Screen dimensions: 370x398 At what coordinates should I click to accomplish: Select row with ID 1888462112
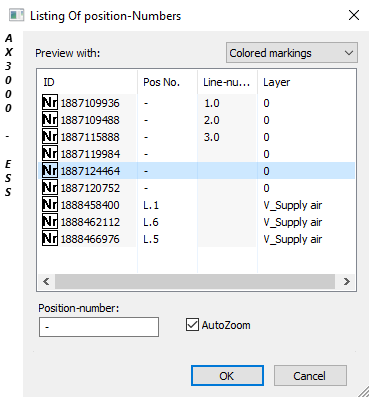[196, 222]
